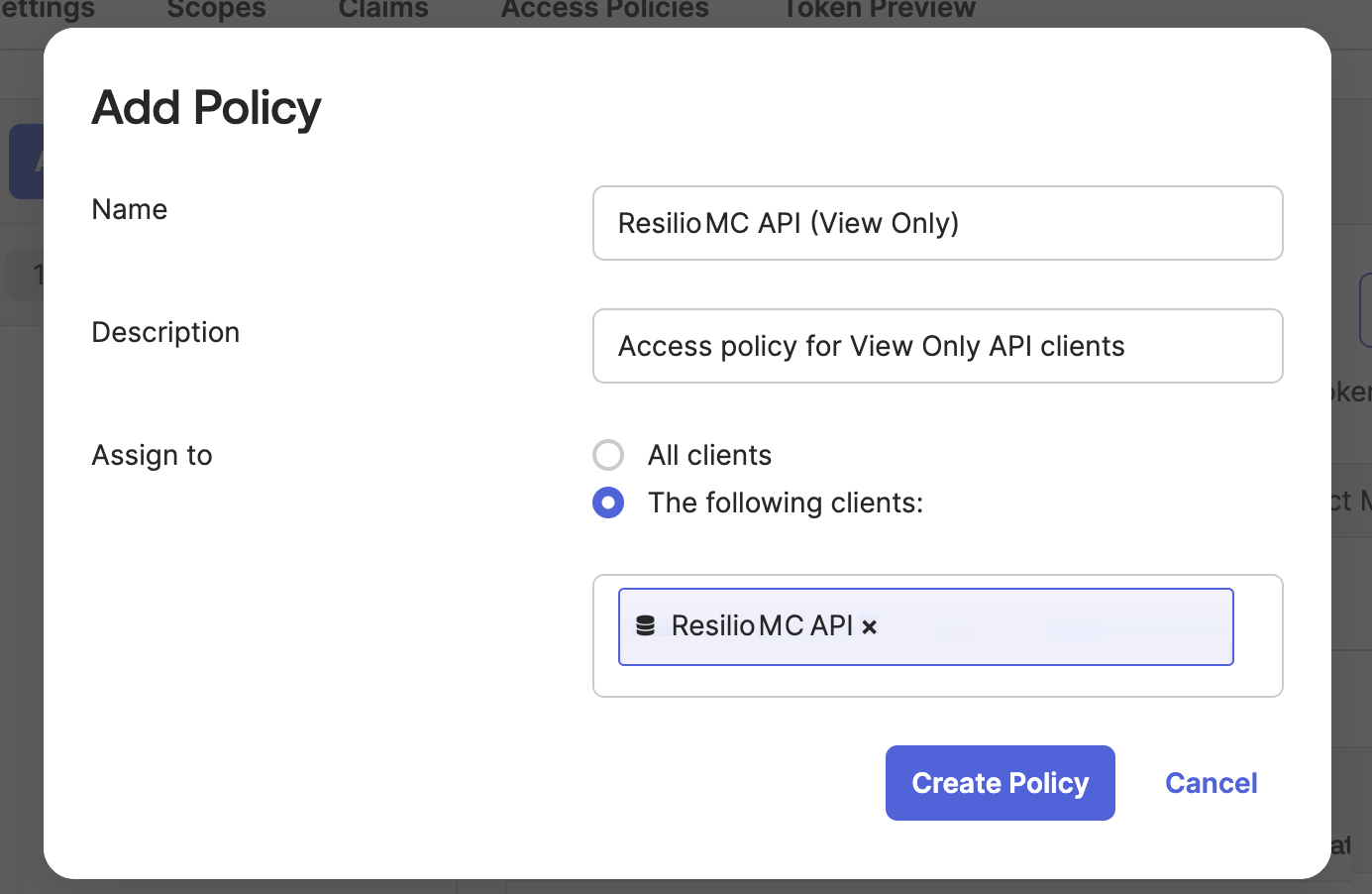The width and height of the screenshot is (1372, 894).
Task: Go to the Access Policies tab
Action: pyautogui.click(x=604, y=10)
